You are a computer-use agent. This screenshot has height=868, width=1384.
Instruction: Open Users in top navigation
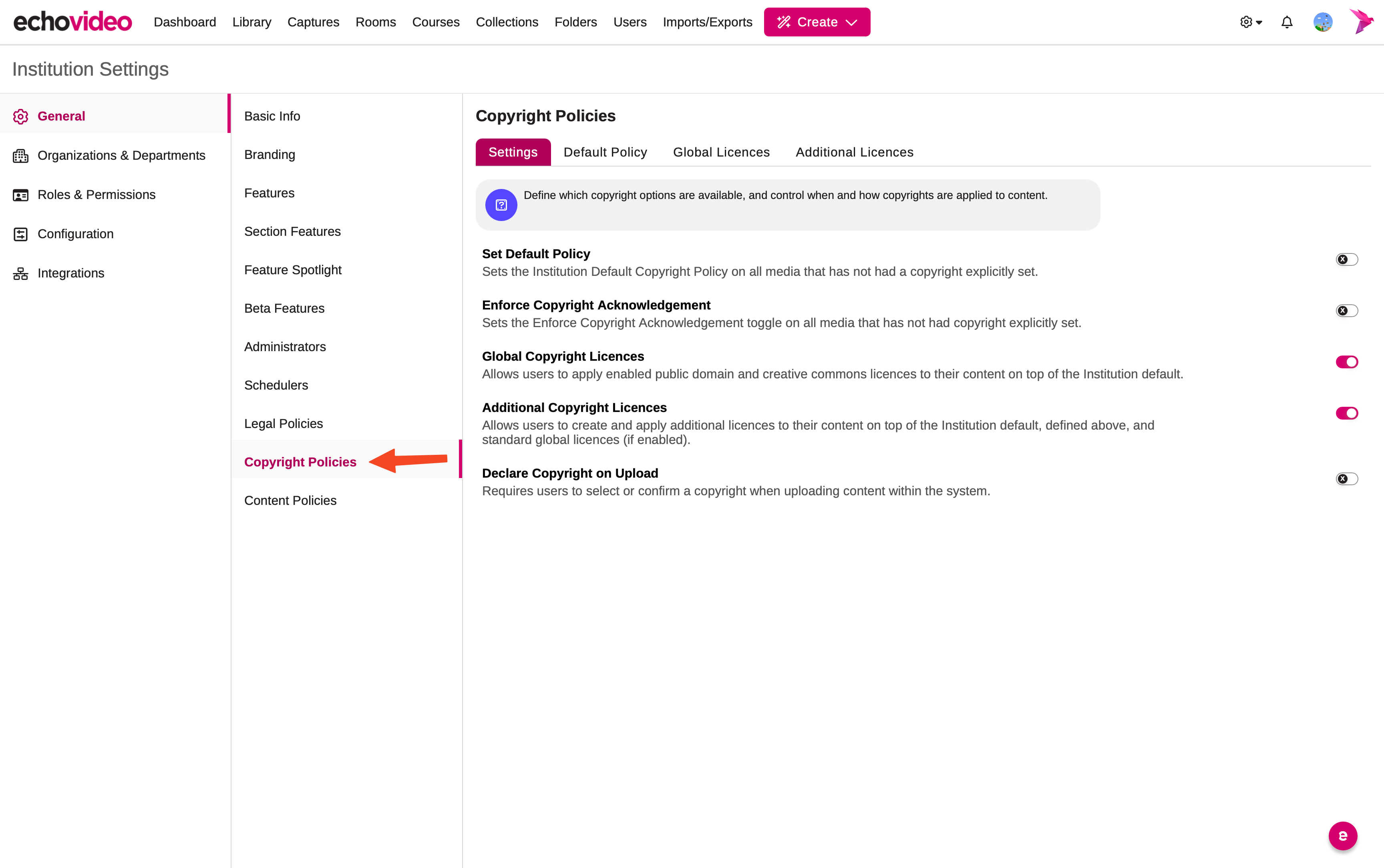pyautogui.click(x=630, y=22)
